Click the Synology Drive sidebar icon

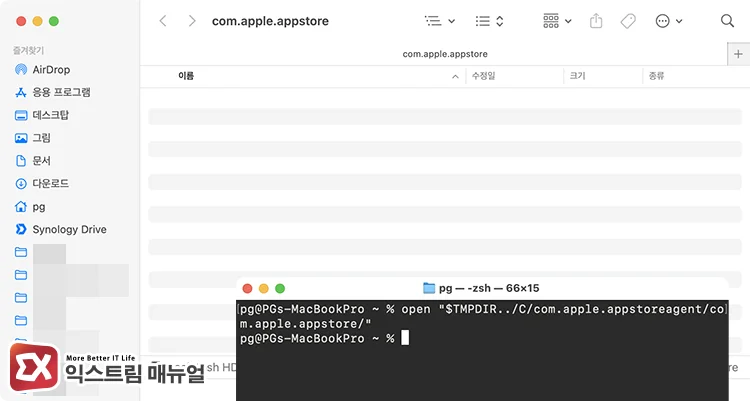pyautogui.click(x=21, y=229)
